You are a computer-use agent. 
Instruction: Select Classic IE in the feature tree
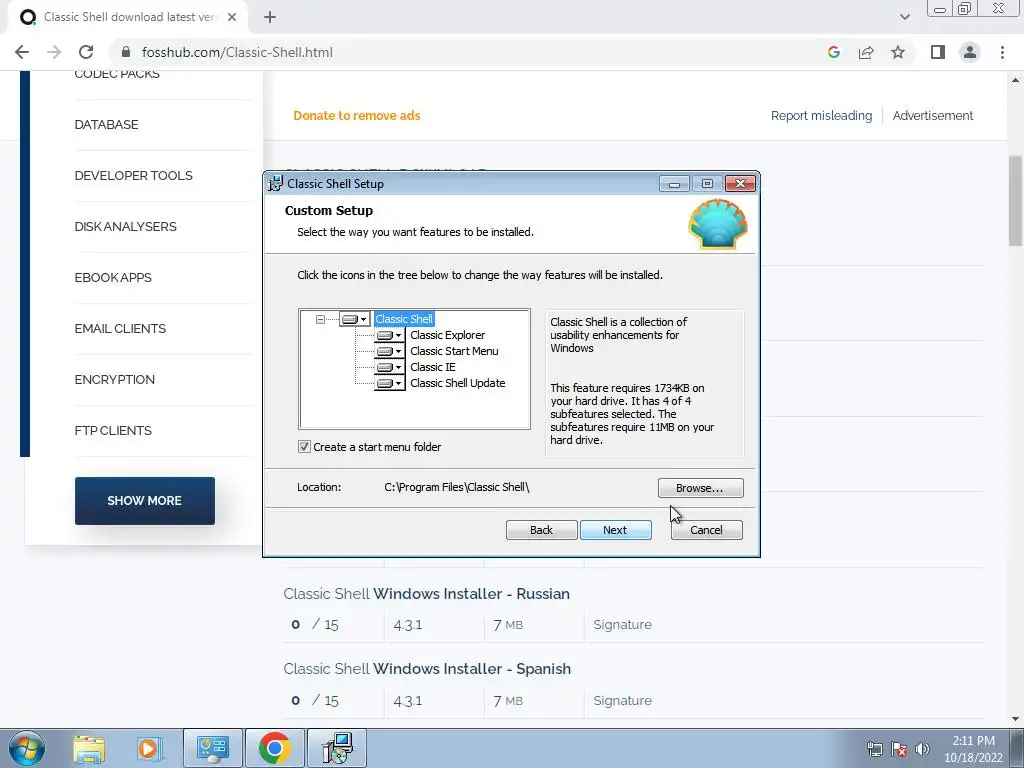coord(433,367)
